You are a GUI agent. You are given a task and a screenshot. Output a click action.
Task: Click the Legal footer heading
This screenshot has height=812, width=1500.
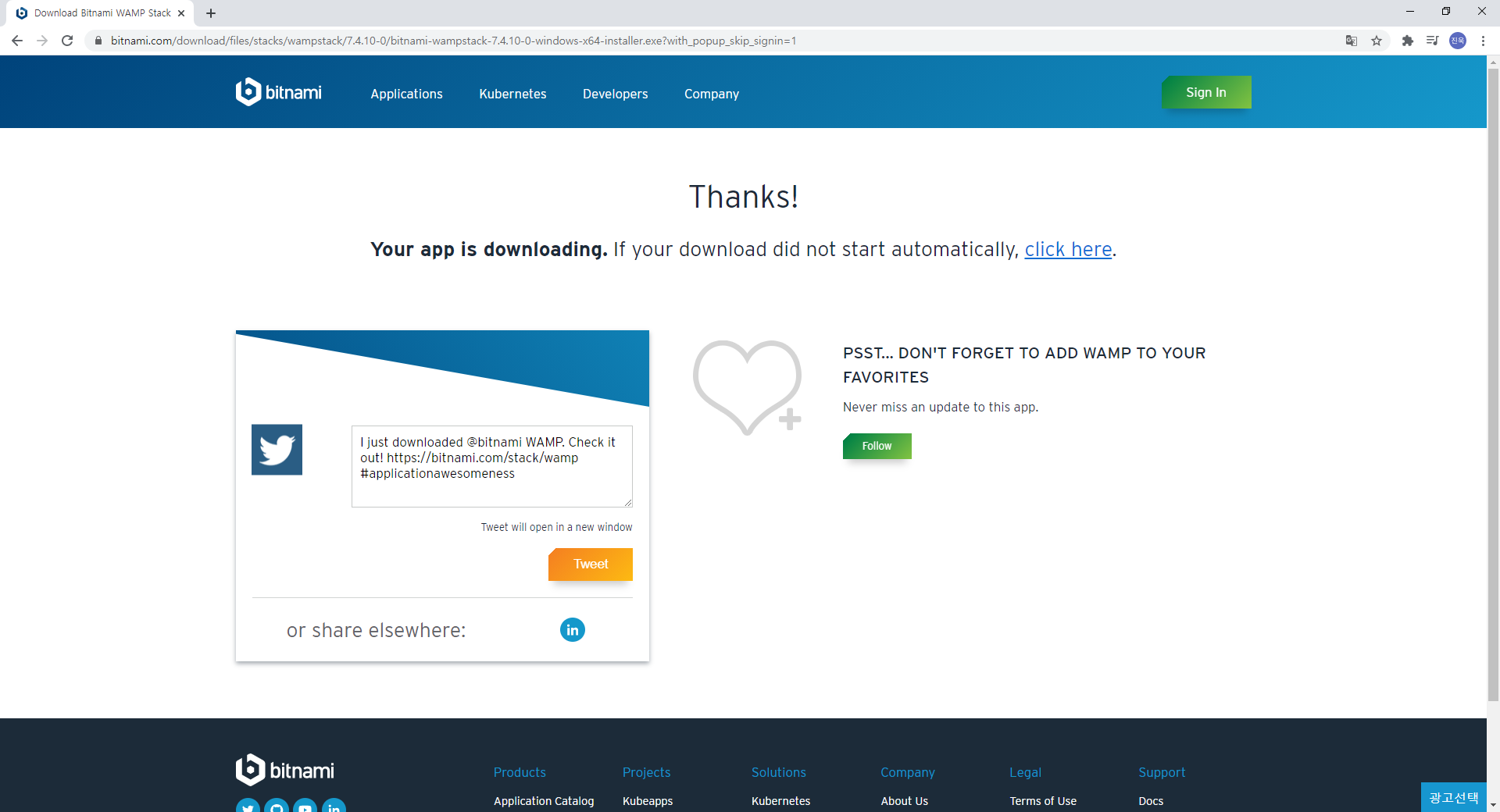(x=1025, y=772)
